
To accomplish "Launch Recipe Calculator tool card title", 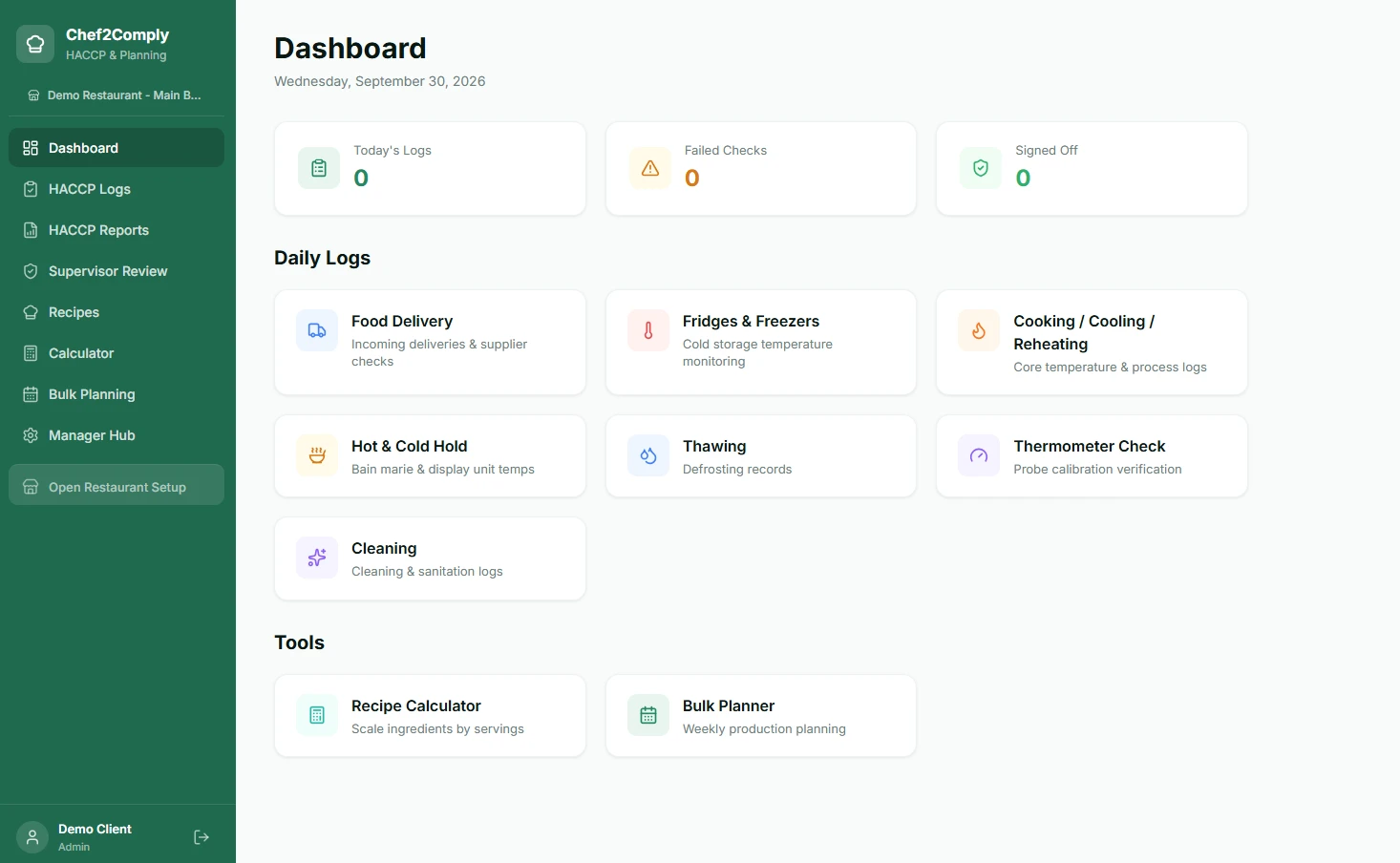I will (415, 705).
